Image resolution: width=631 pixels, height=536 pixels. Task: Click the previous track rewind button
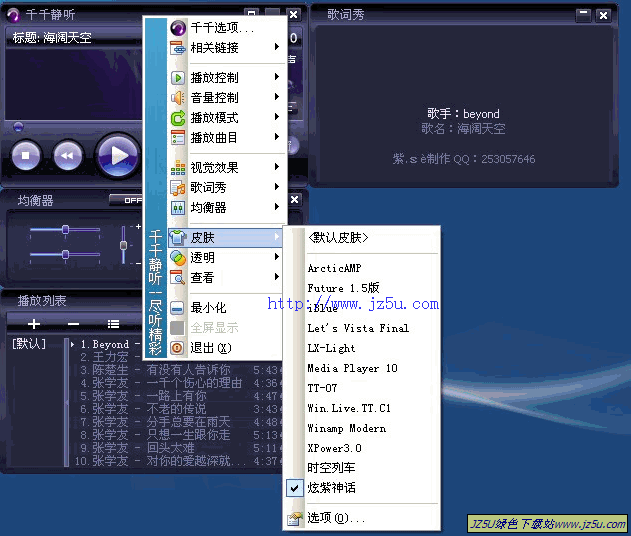pyautogui.click(x=68, y=155)
